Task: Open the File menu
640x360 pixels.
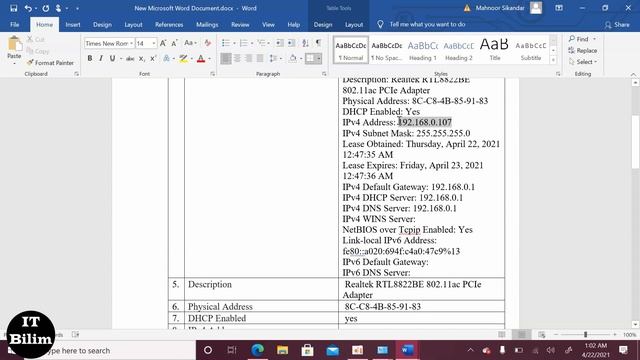Action: point(15,24)
